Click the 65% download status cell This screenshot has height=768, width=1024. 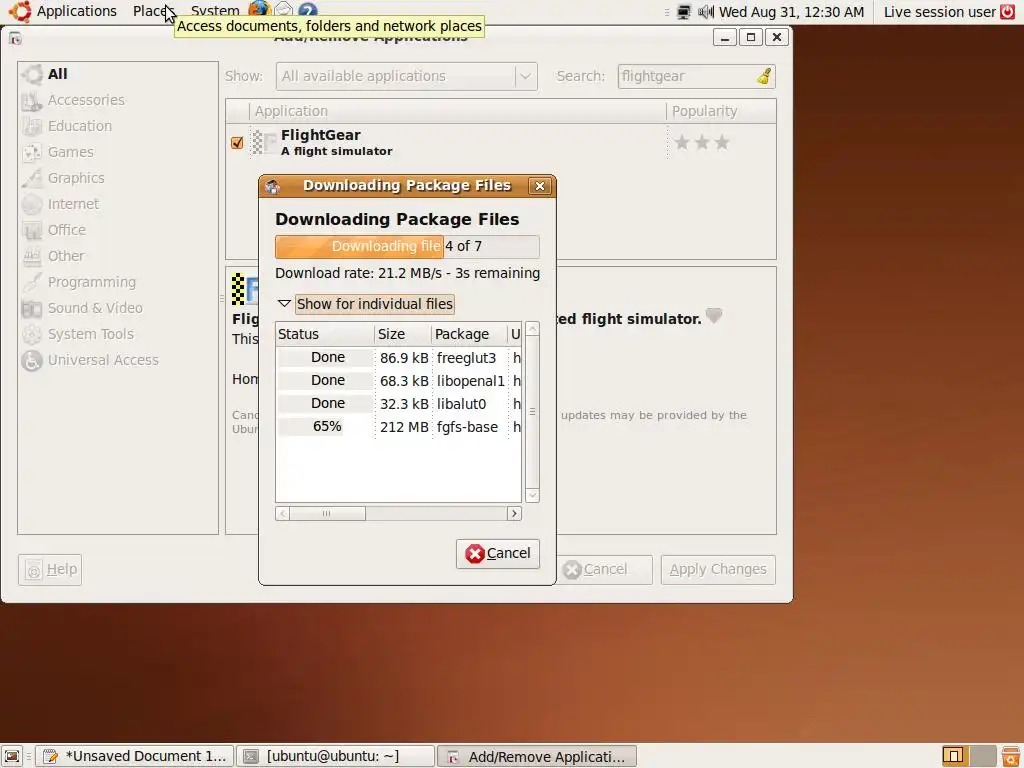click(327, 427)
